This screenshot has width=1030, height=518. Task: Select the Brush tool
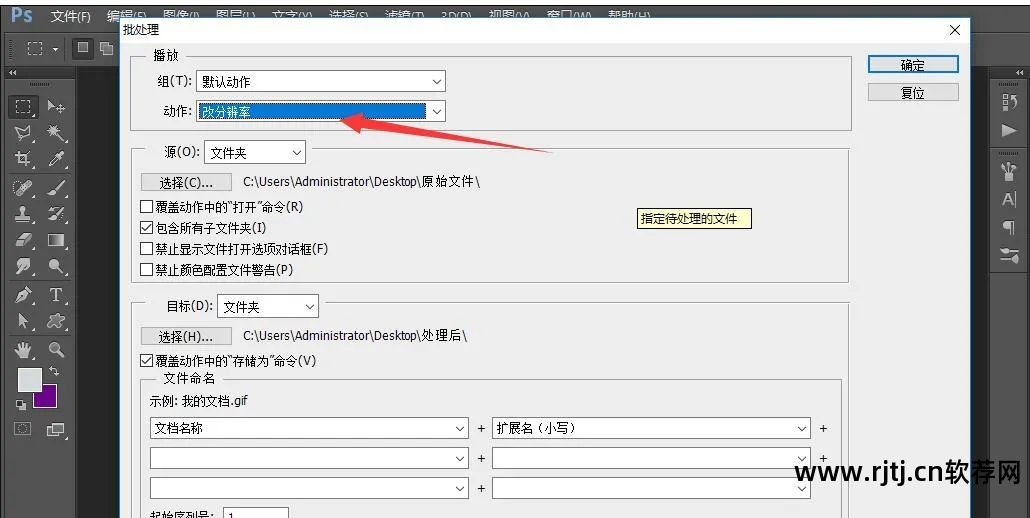click(56, 188)
